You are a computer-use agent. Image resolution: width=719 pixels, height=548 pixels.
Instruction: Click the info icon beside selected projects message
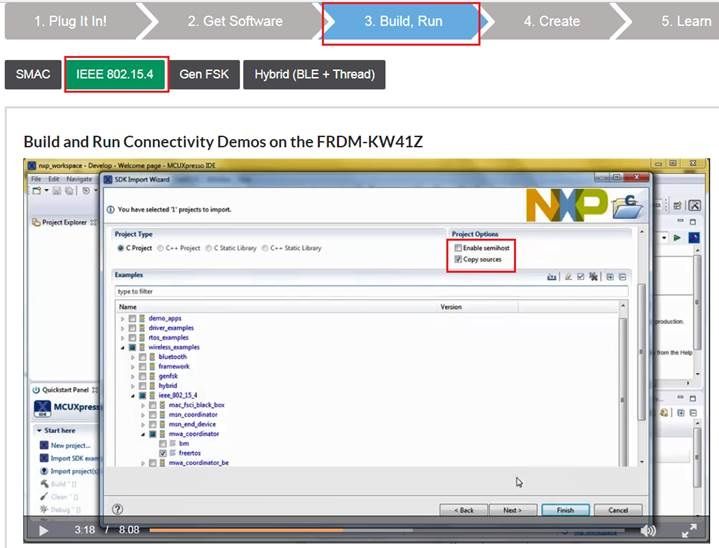111,210
